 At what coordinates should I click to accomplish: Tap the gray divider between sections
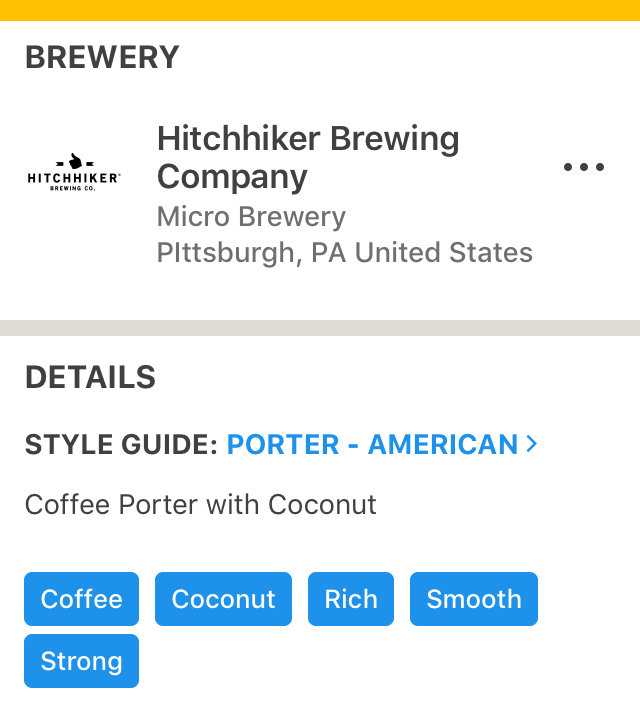point(320,328)
